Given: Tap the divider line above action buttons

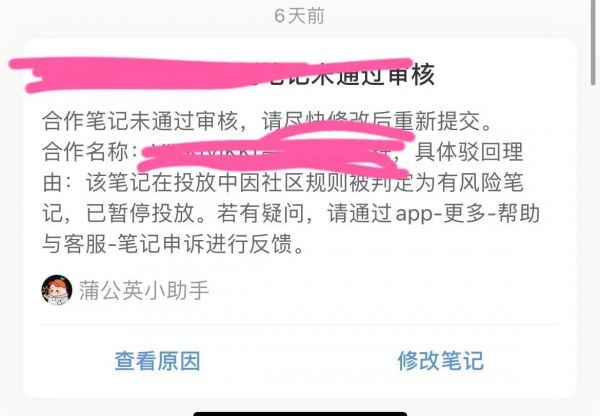Looking at the screenshot, I should (x=300, y=325).
